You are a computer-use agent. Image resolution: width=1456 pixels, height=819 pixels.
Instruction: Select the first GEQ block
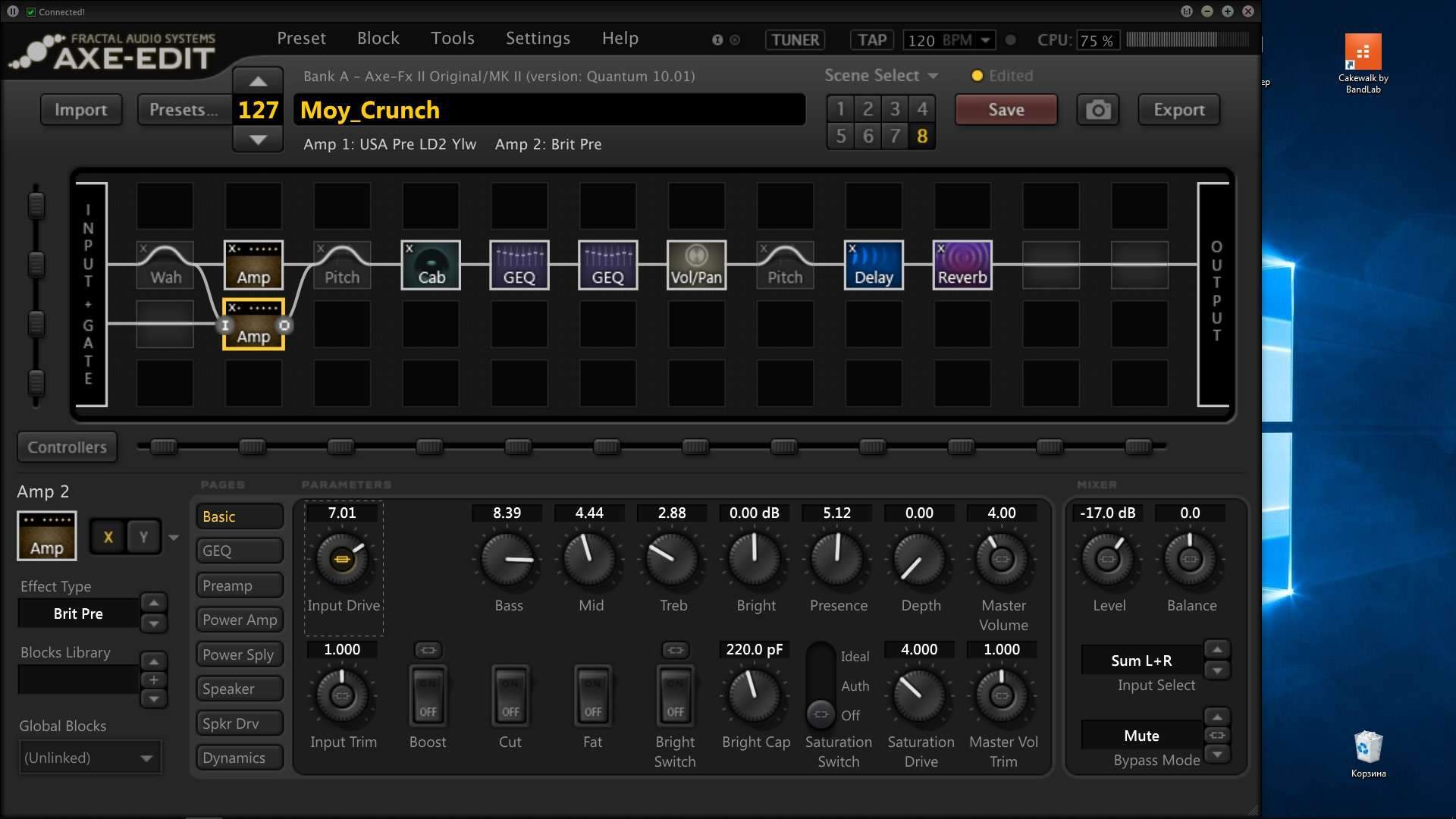pos(519,265)
